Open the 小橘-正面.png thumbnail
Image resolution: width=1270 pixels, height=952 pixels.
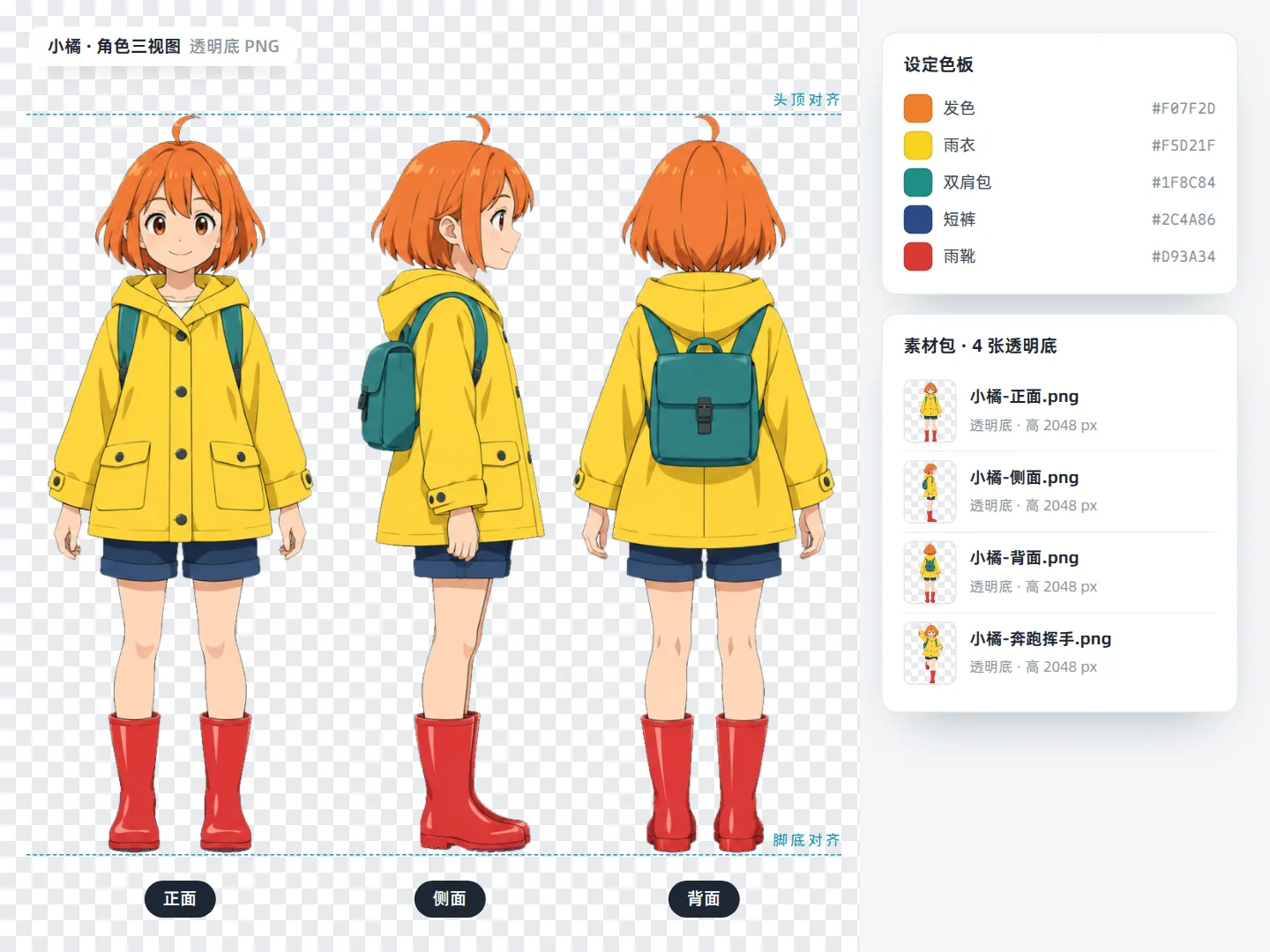pyautogui.click(x=930, y=411)
